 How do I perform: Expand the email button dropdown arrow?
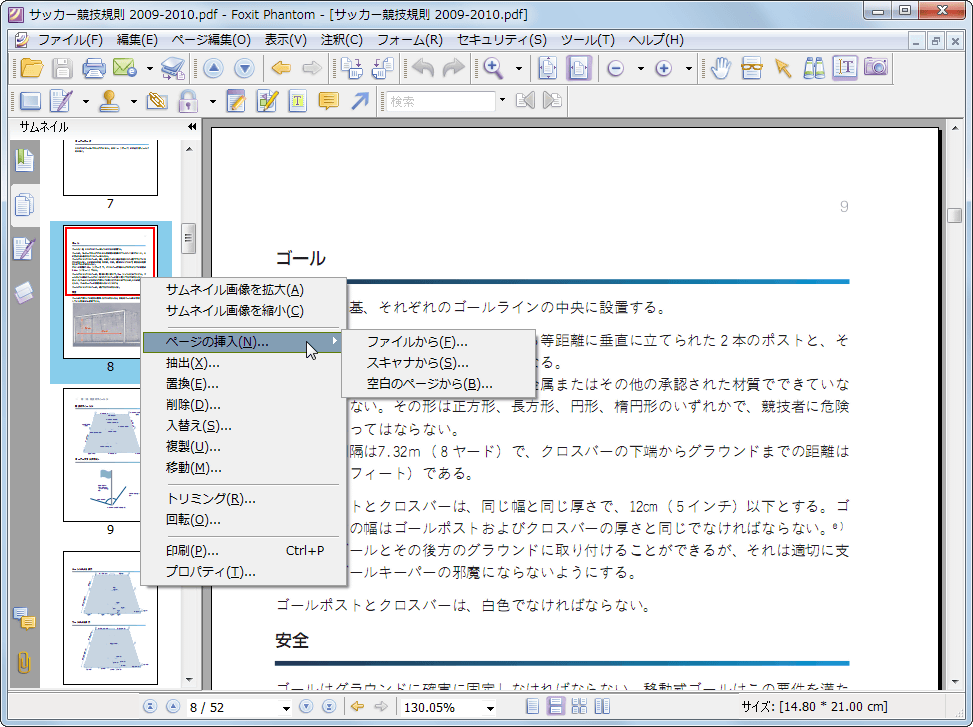point(150,68)
